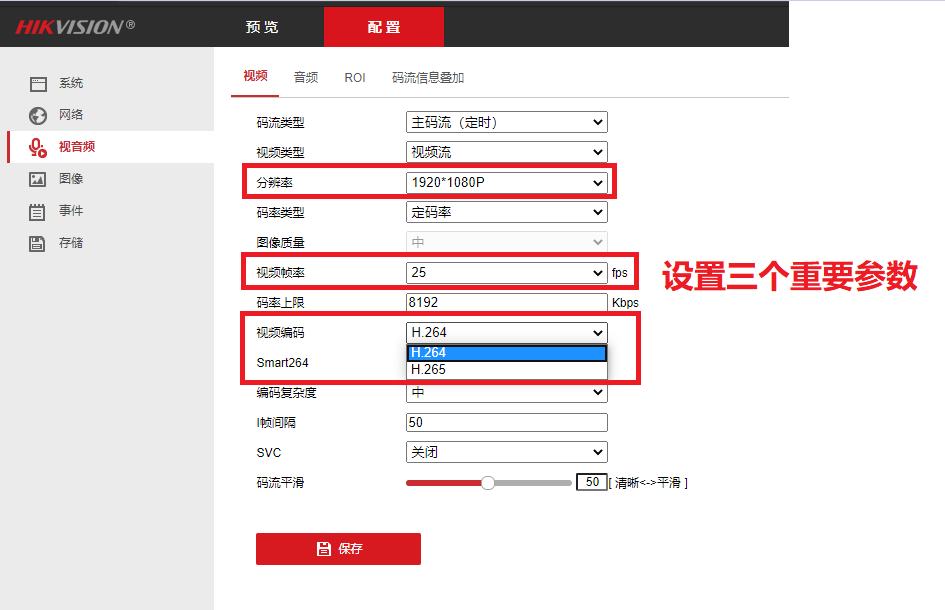
Task: Open the 视频类型 dropdown
Action: pyautogui.click(x=507, y=152)
